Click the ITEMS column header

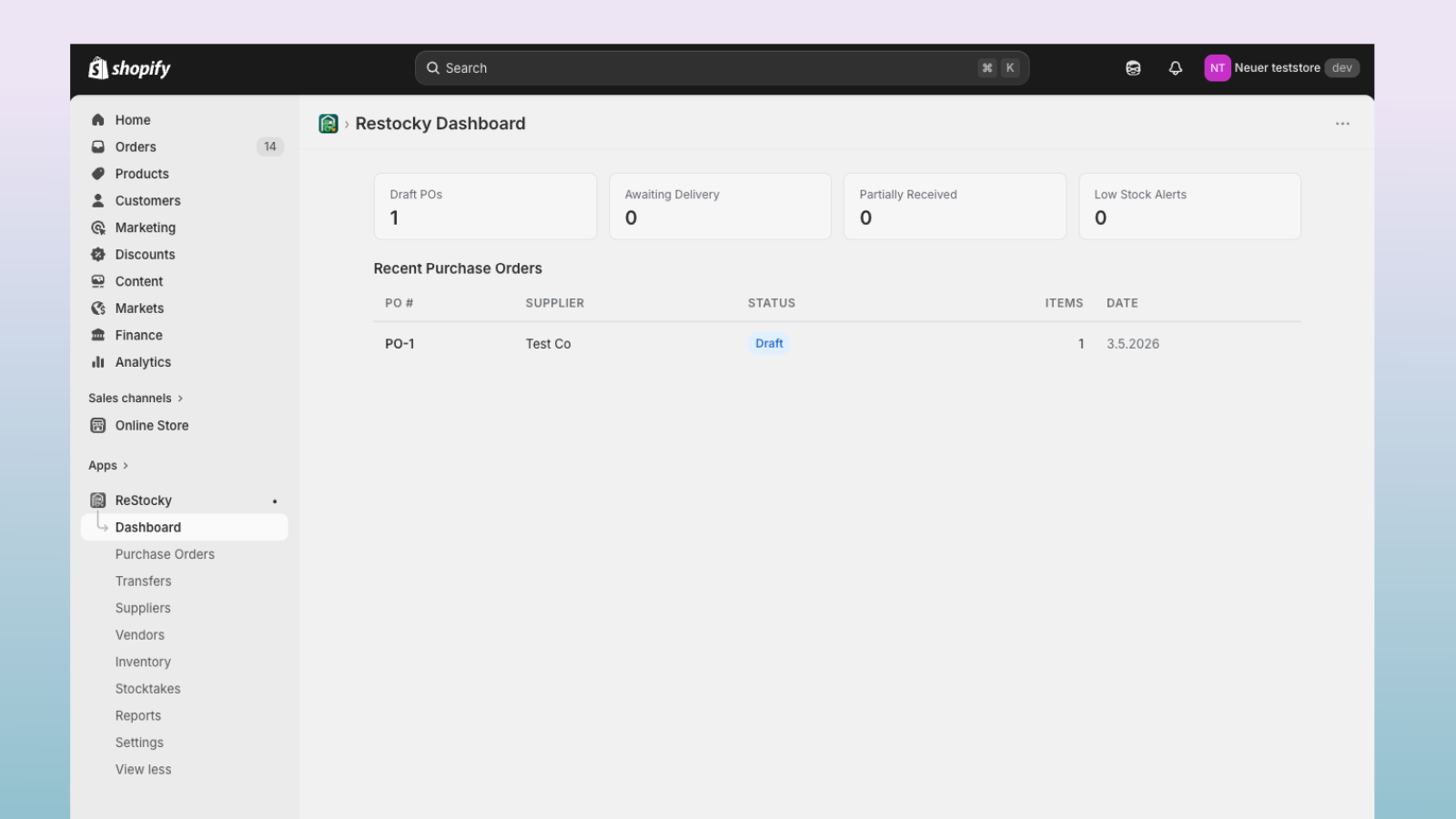point(1064,303)
